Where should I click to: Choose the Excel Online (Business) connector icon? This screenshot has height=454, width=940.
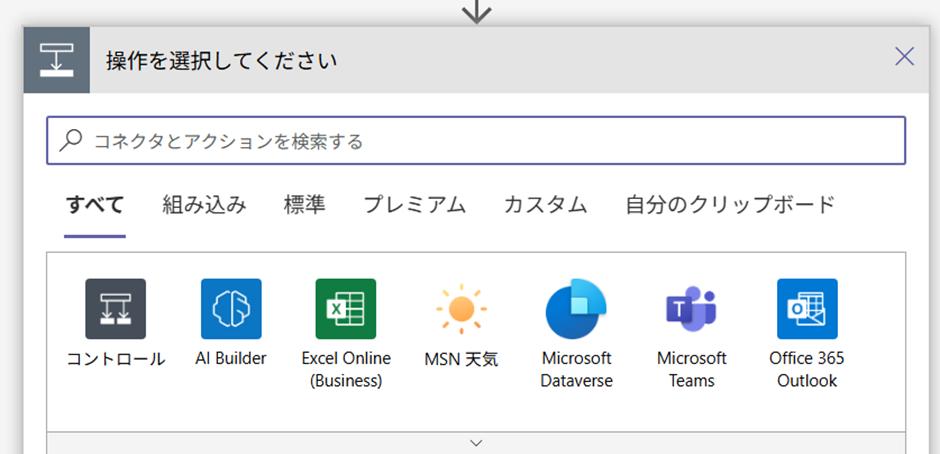(346, 309)
